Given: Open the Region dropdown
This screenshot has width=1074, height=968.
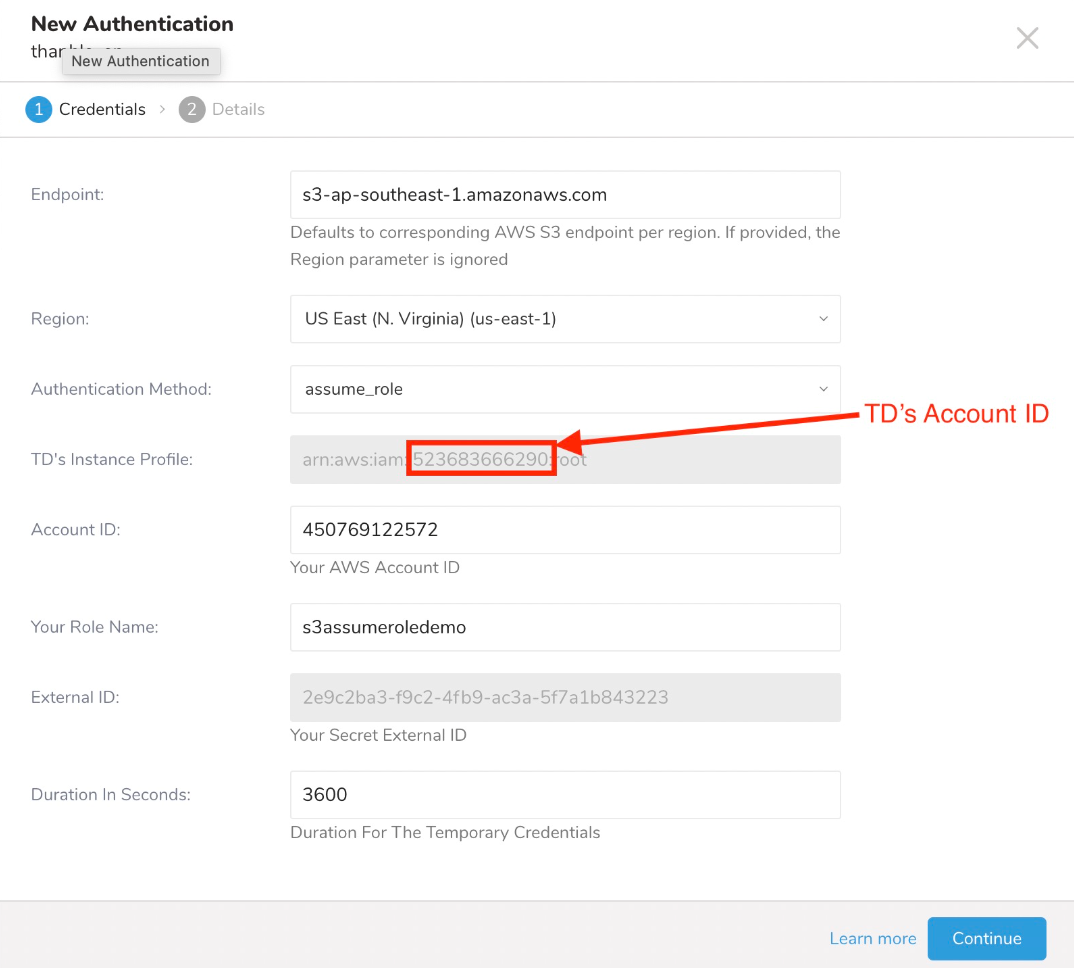Looking at the screenshot, I should tap(565, 319).
